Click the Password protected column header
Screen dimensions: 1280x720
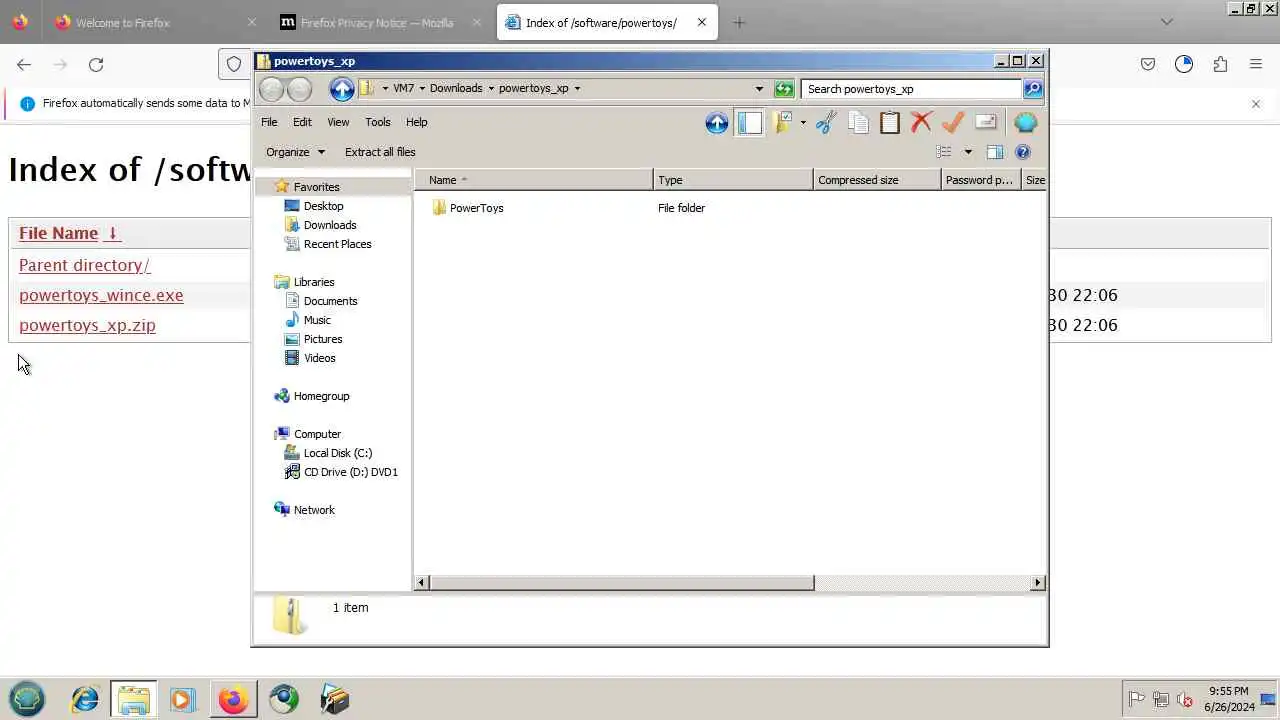(x=981, y=180)
